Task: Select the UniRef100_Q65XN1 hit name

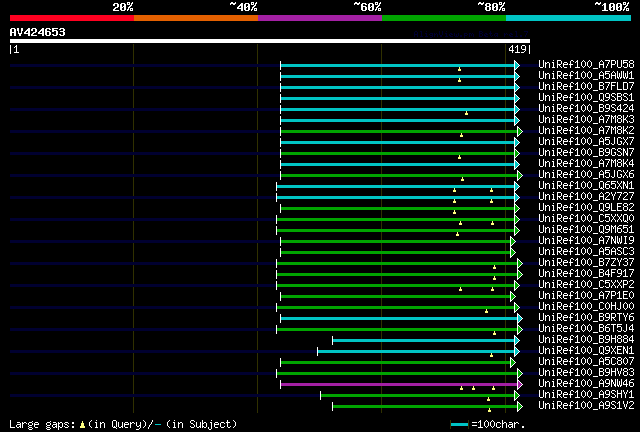Action: tap(586, 186)
